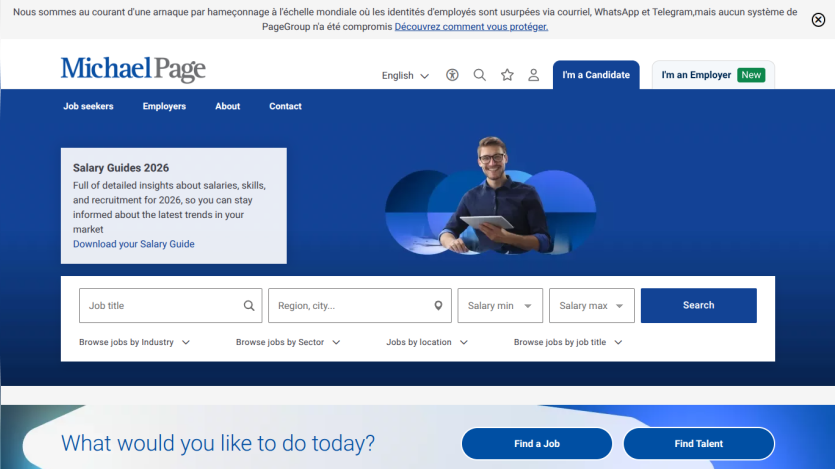Open the About menu
The image size is (835, 469).
[x=227, y=106]
